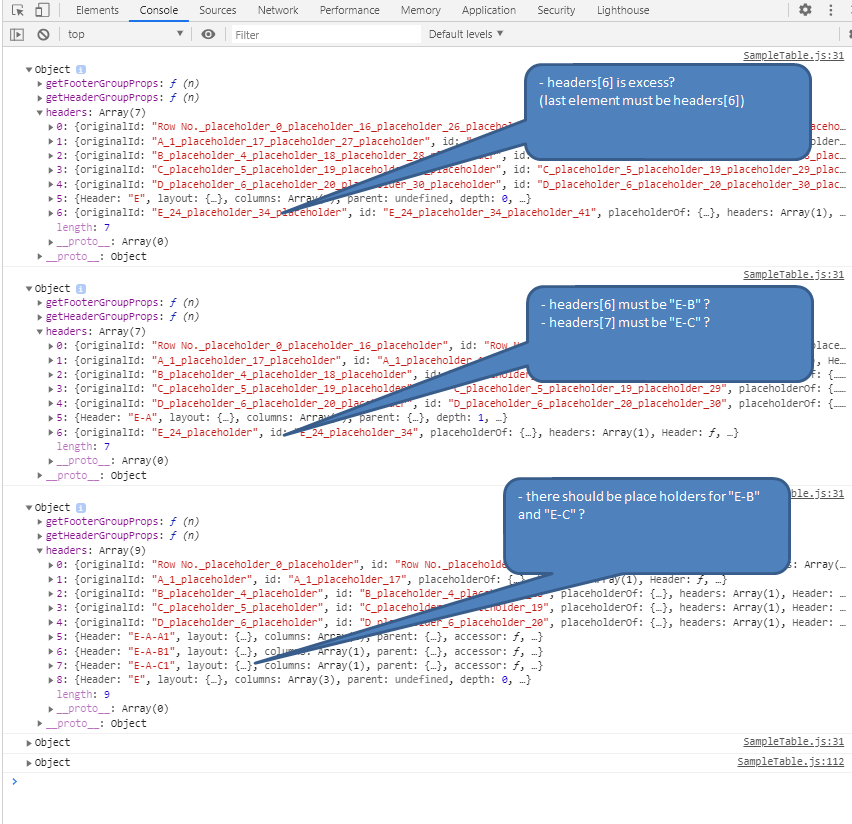The height and width of the screenshot is (824, 852).
Task: Expand header entry with Header "E-A-A1"
Action: coord(51,637)
